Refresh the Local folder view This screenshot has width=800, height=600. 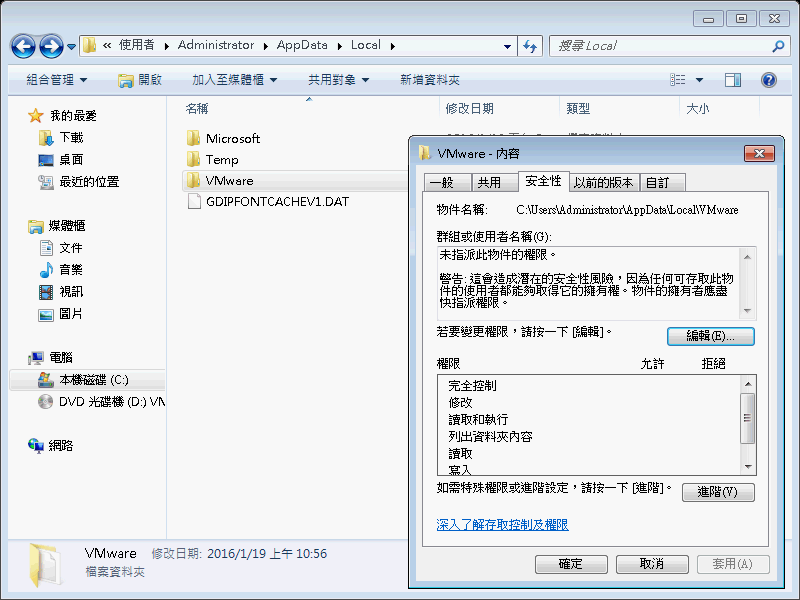530,46
